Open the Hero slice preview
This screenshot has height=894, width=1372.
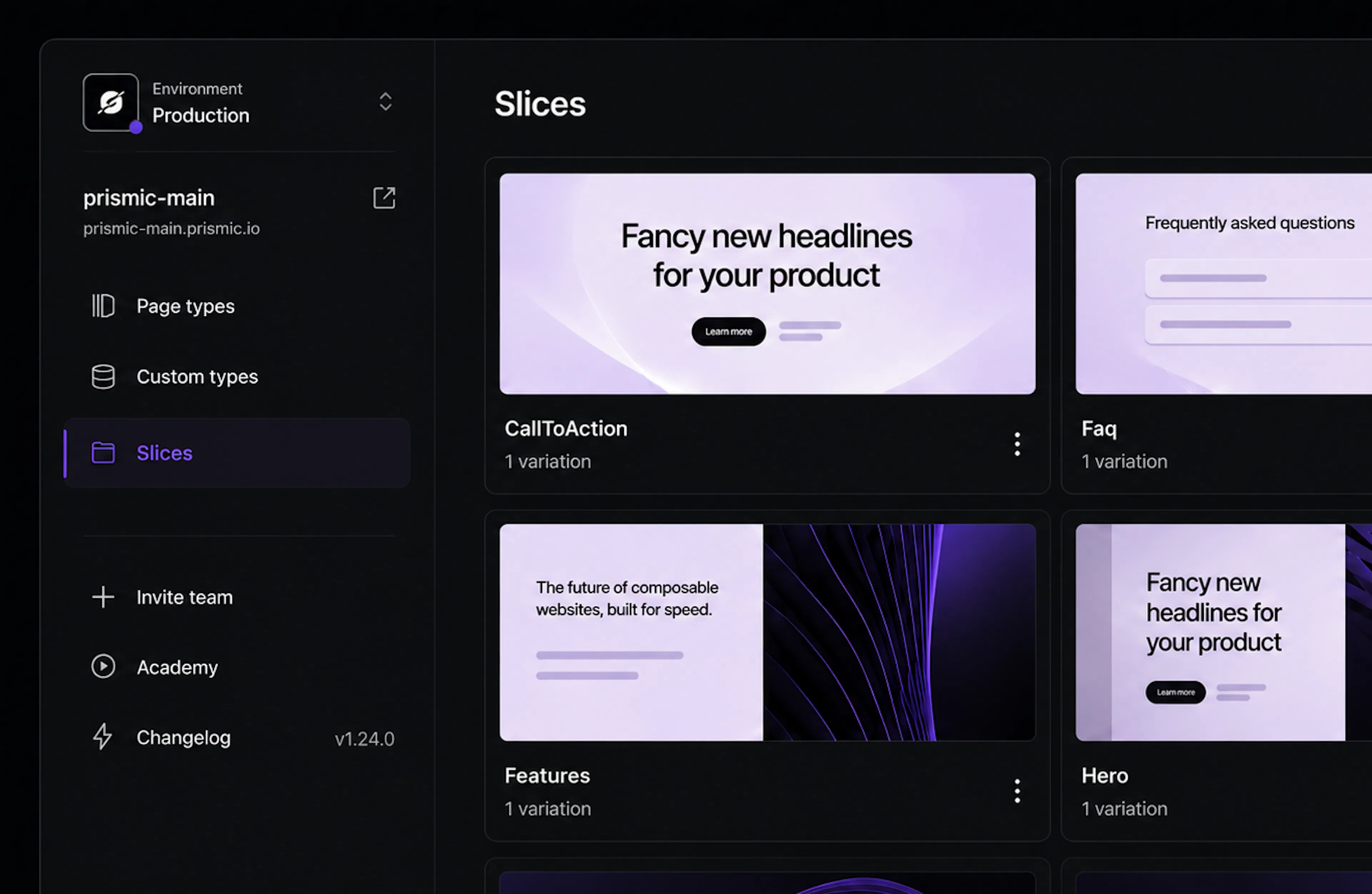pos(1223,632)
